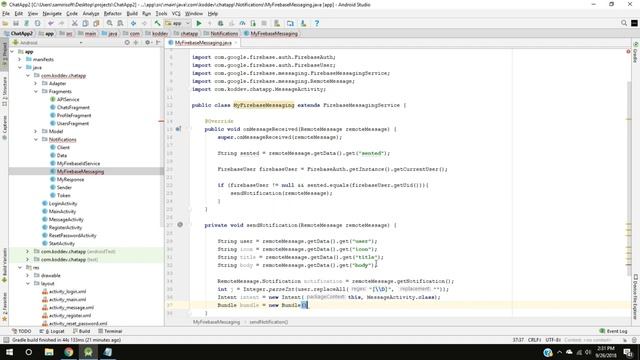Click the error indicator atop editor stripe

tap(629, 51)
